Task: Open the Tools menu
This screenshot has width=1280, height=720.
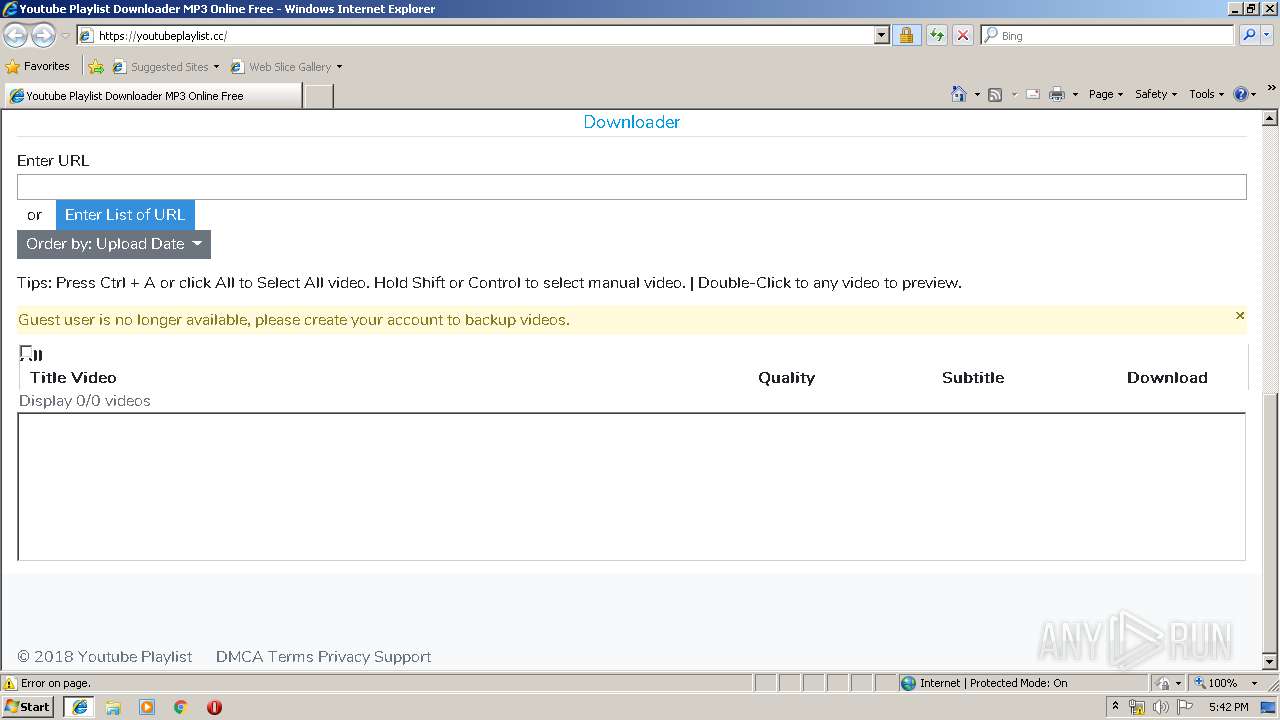Action: click(1207, 94)
